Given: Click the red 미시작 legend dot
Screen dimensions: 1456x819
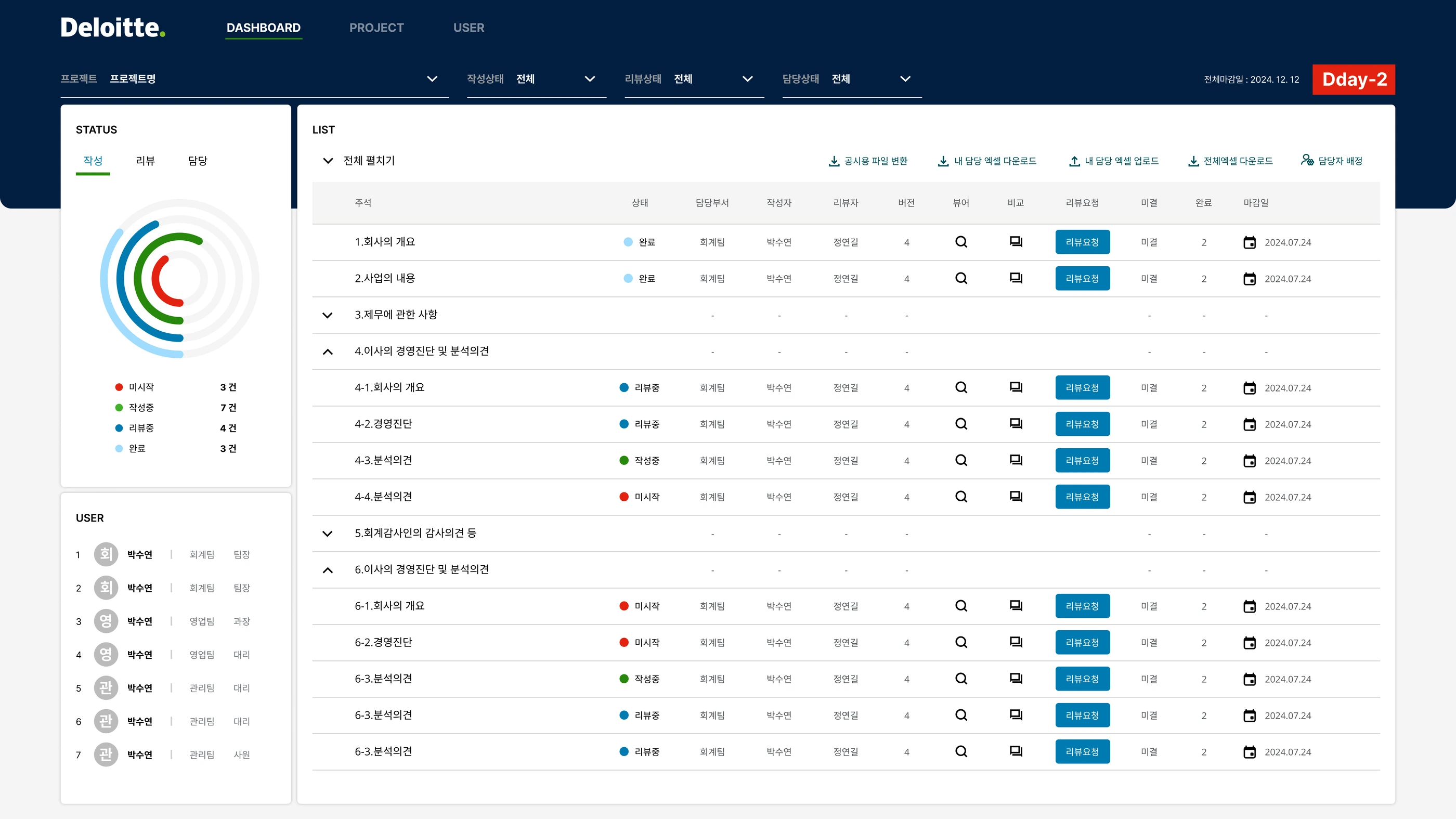Looking at the screenshot, I should (119, 387).
